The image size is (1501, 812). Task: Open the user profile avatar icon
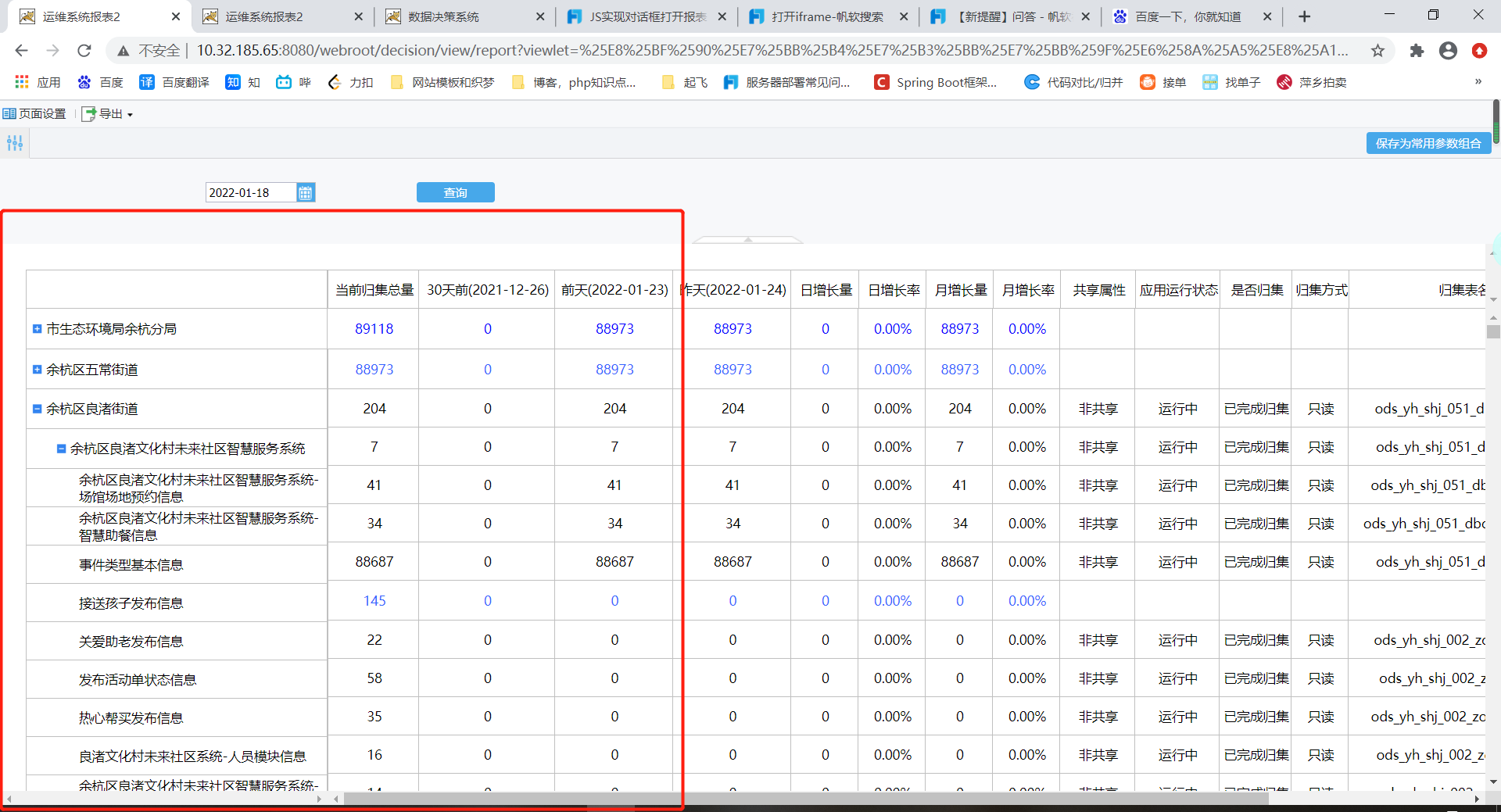pos(1448,51)
